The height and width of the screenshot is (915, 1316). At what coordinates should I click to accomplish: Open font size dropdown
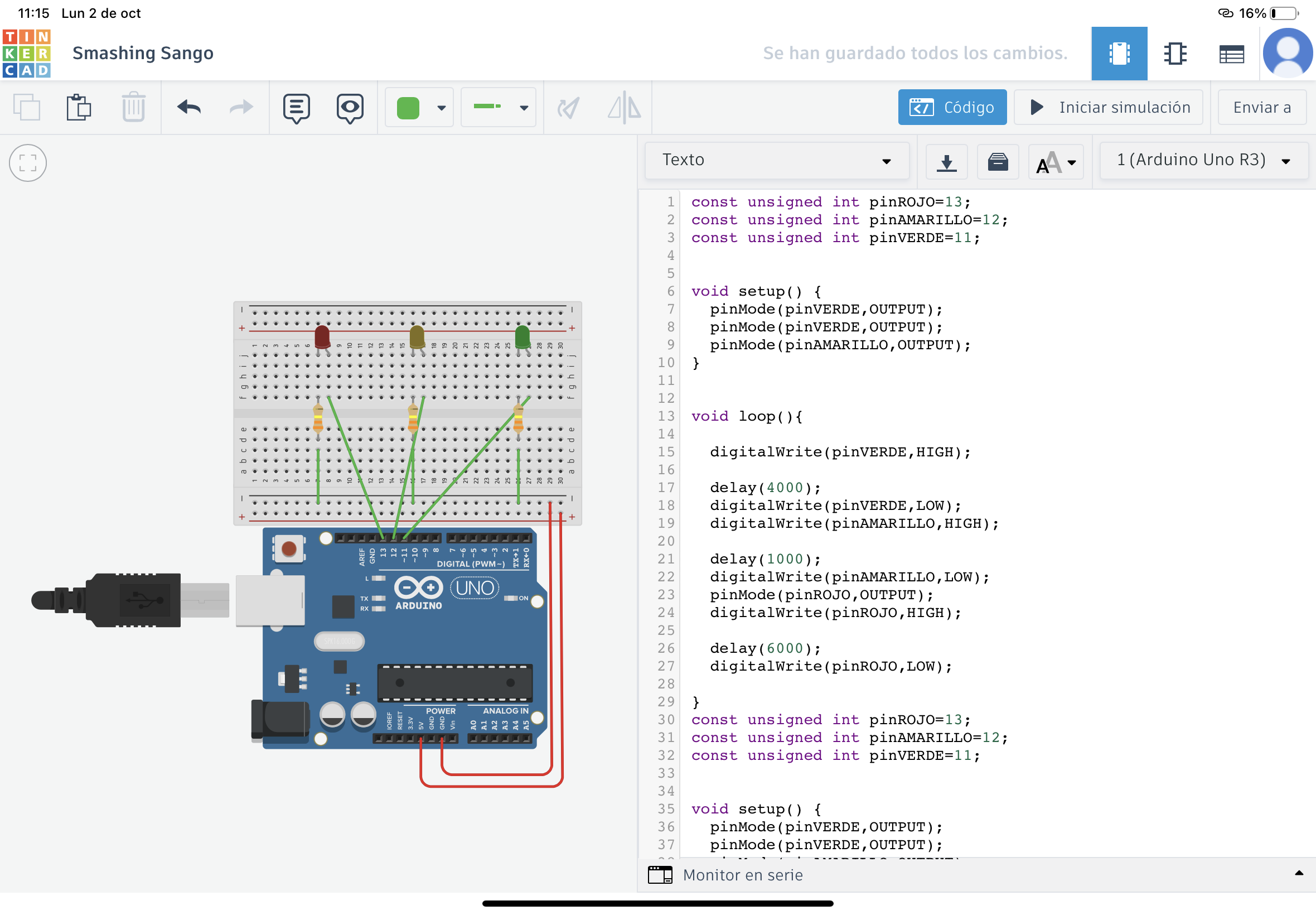coord(1056,162)
